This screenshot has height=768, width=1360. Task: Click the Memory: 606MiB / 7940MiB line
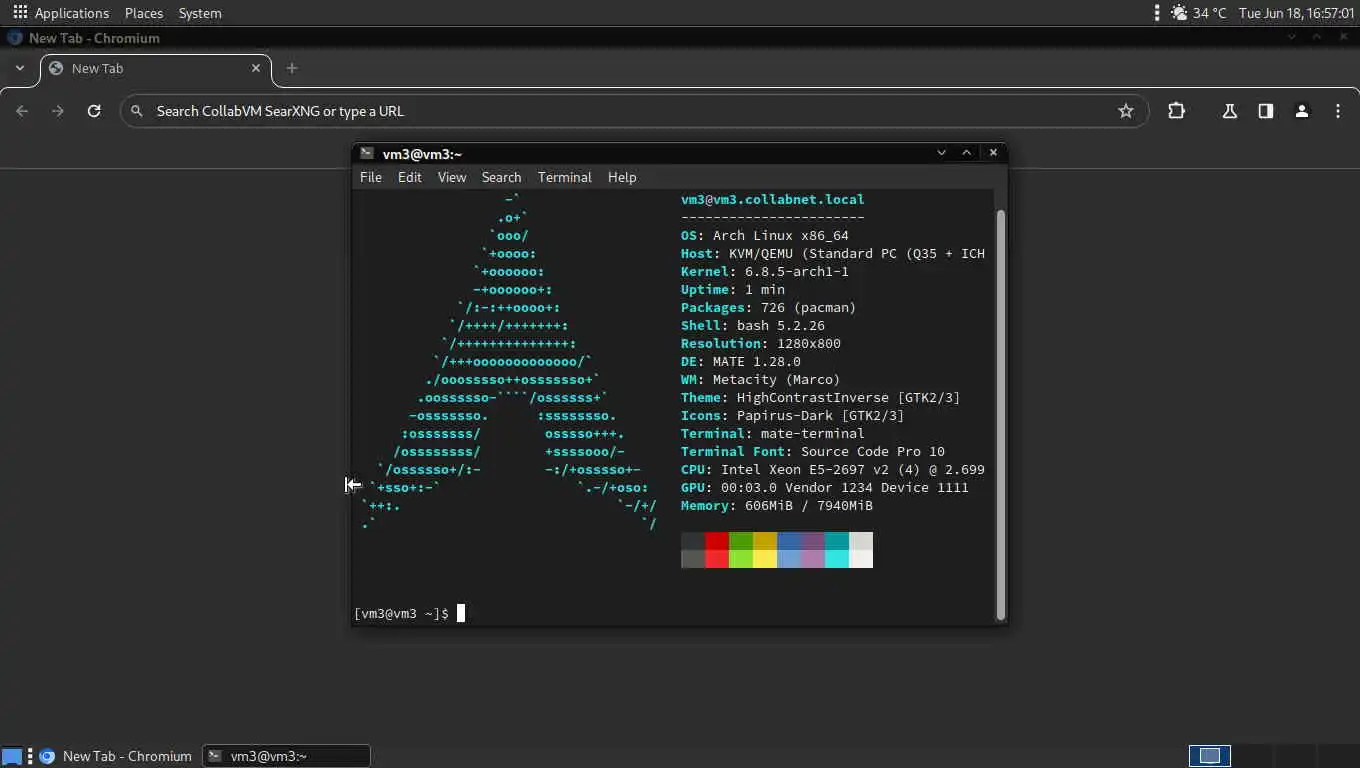[x=777, y=505]
